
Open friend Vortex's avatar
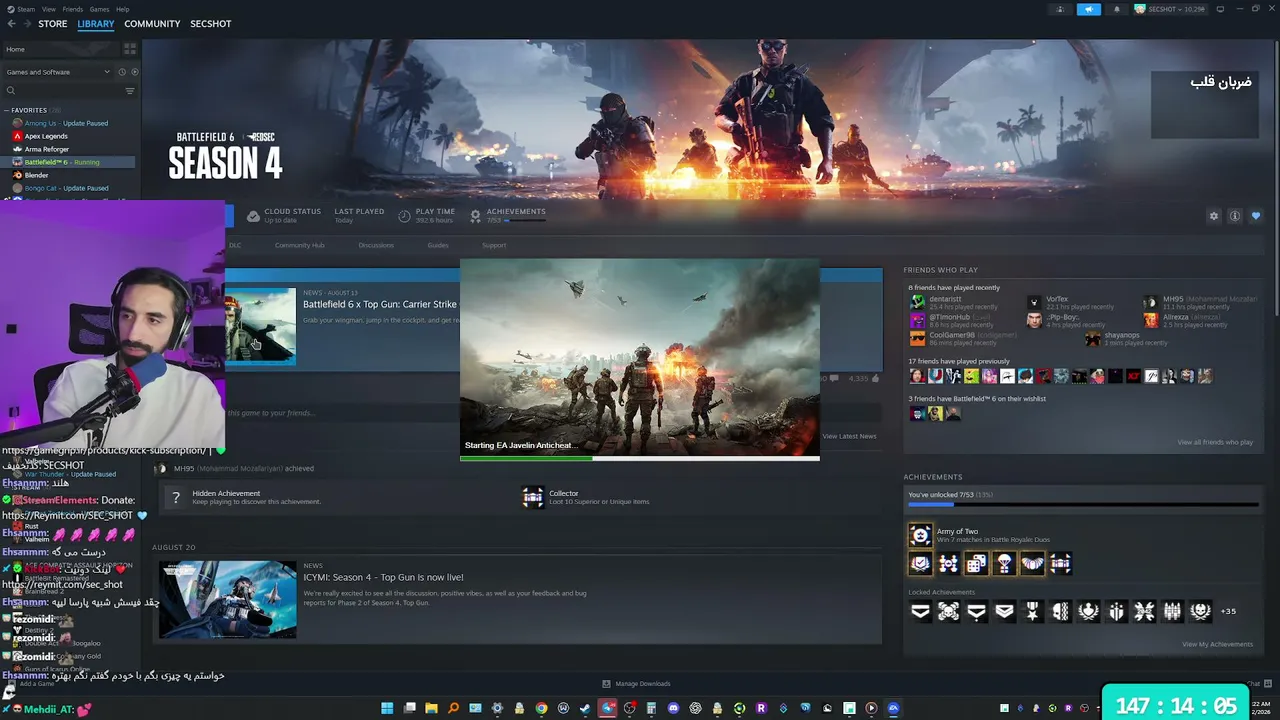click(1034, 302)
